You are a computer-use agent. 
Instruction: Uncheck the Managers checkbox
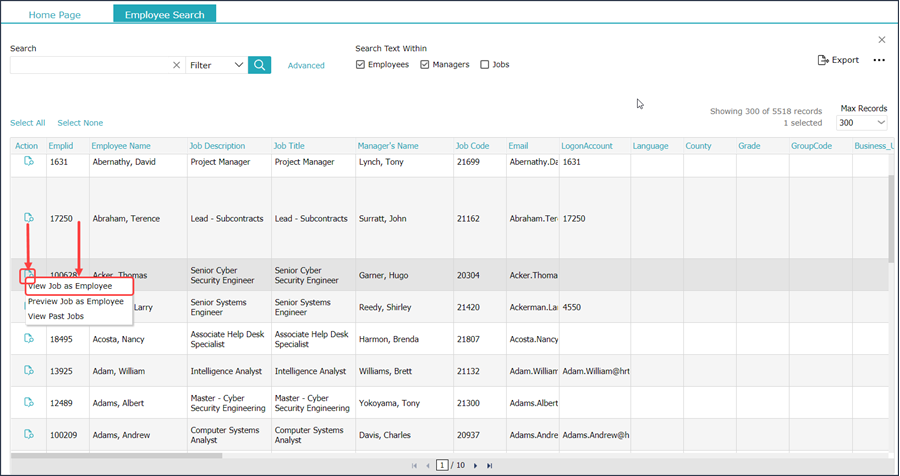[425, 65]
